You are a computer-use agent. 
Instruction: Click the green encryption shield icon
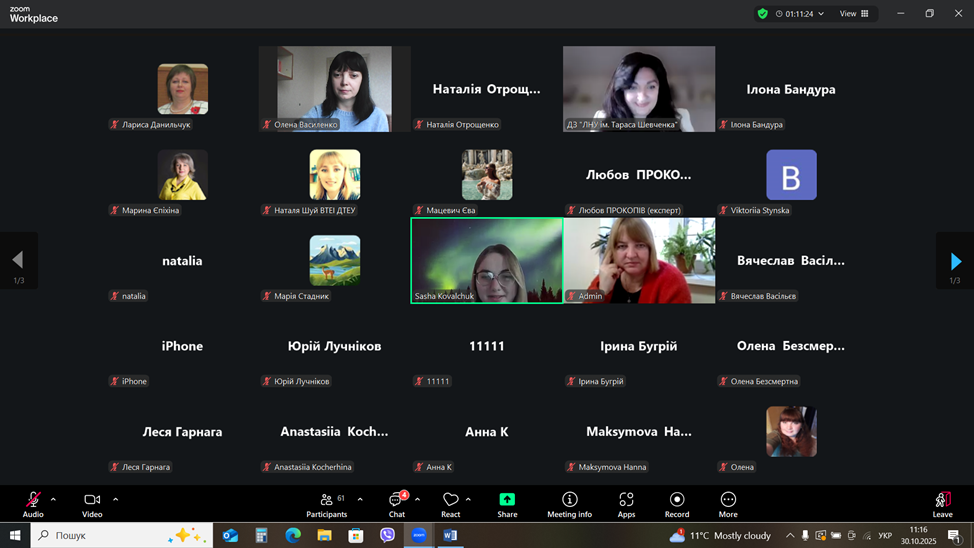[x=763, y=14]
